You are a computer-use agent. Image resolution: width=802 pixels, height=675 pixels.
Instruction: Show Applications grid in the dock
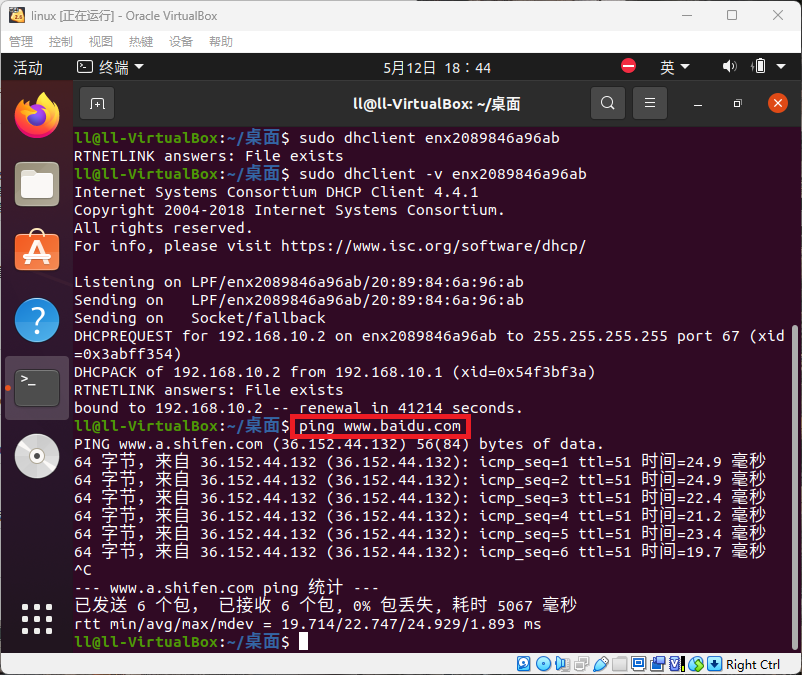[37, 619]
